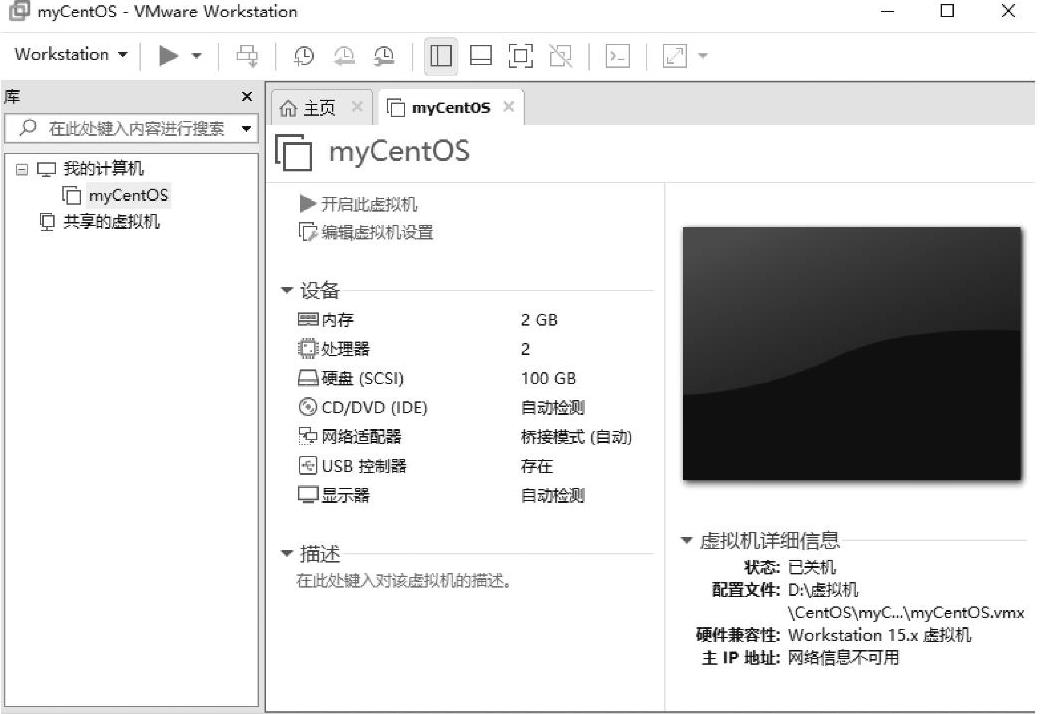The width and height of the screenshot is (1040, 714).
Task: Click the stretch guest display icon
Action: 675,56
